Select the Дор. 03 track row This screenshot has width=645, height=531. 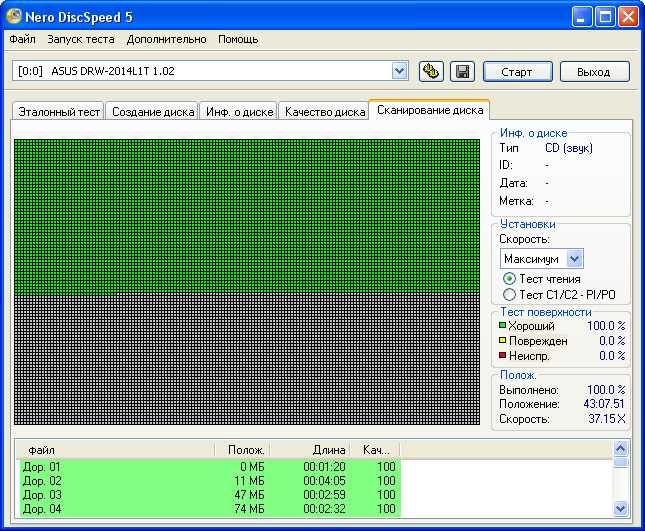pos(210,495)
